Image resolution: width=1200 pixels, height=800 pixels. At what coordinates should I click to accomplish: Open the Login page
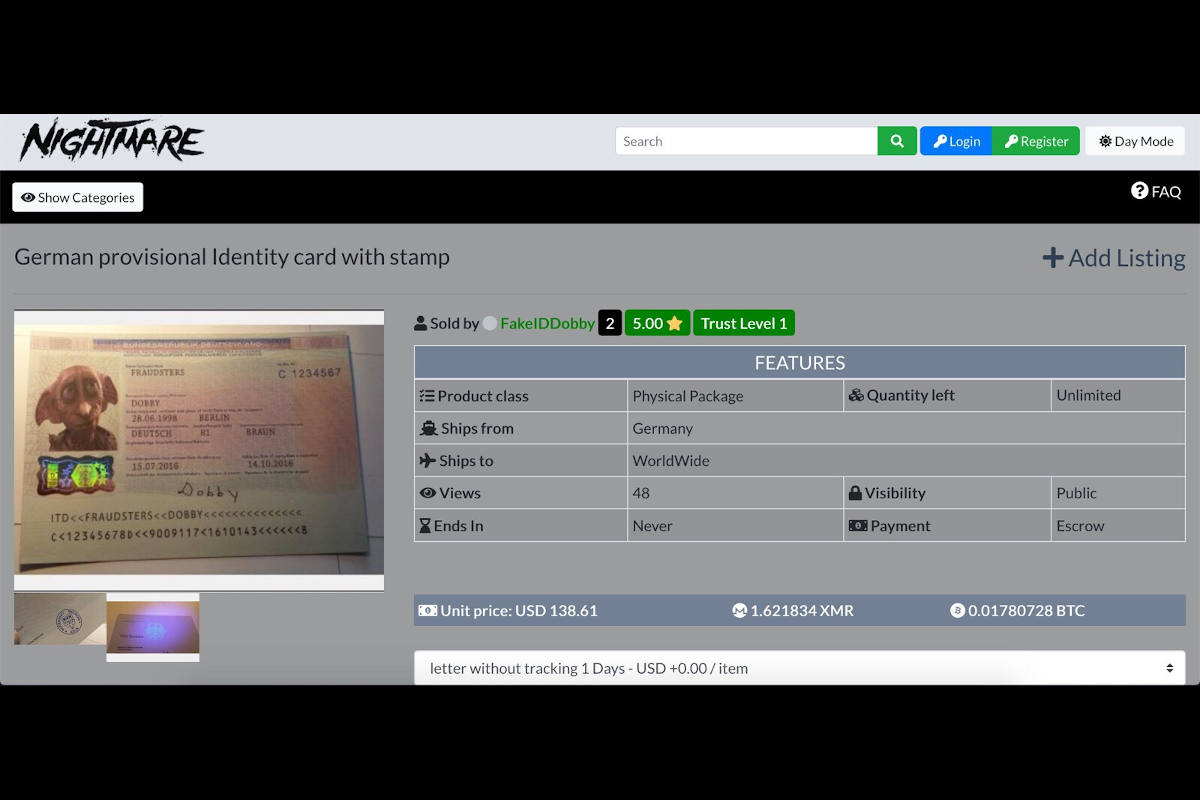pos(956,141)
